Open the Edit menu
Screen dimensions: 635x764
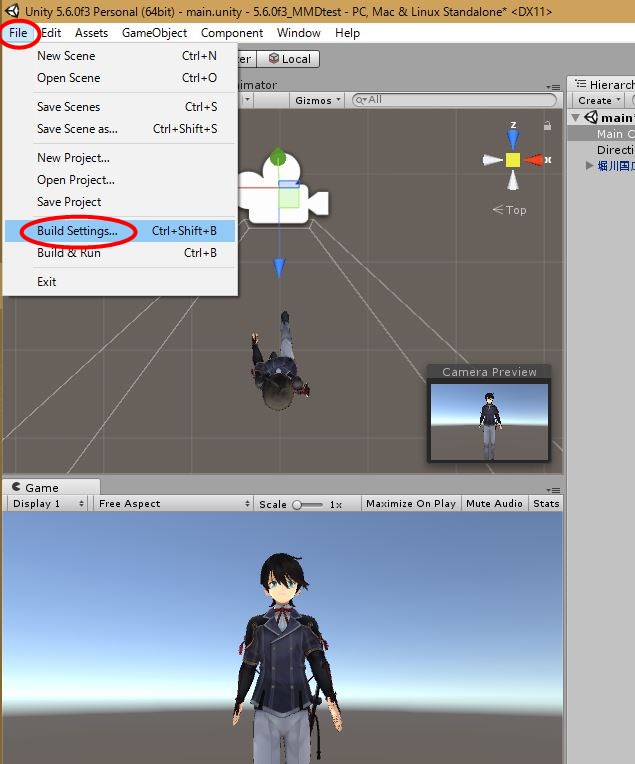coord(51,33)
